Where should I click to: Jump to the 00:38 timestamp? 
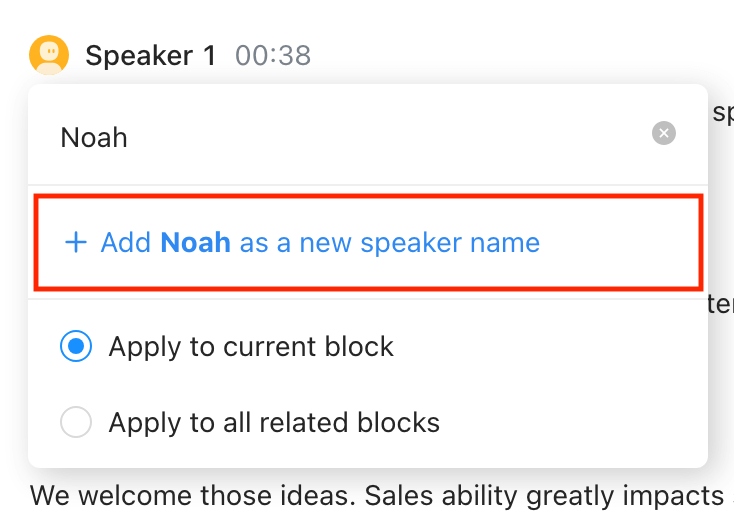click(x=273, y=56)
